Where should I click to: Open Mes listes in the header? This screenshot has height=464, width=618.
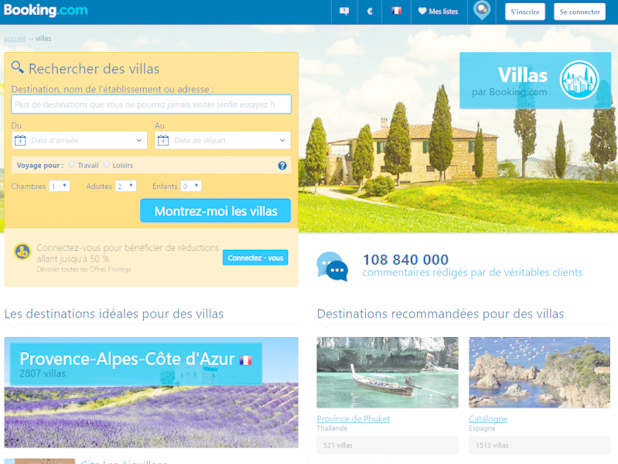437,12
